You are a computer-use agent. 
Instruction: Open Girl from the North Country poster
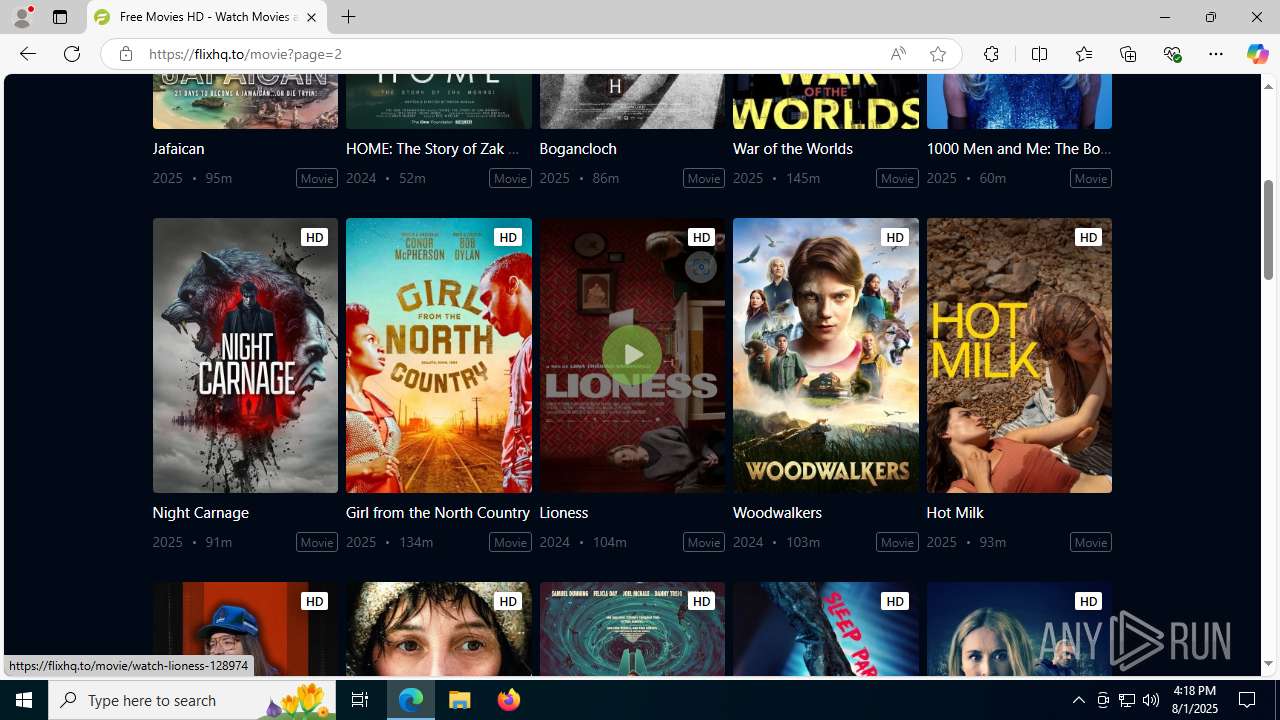click(438, 355)
